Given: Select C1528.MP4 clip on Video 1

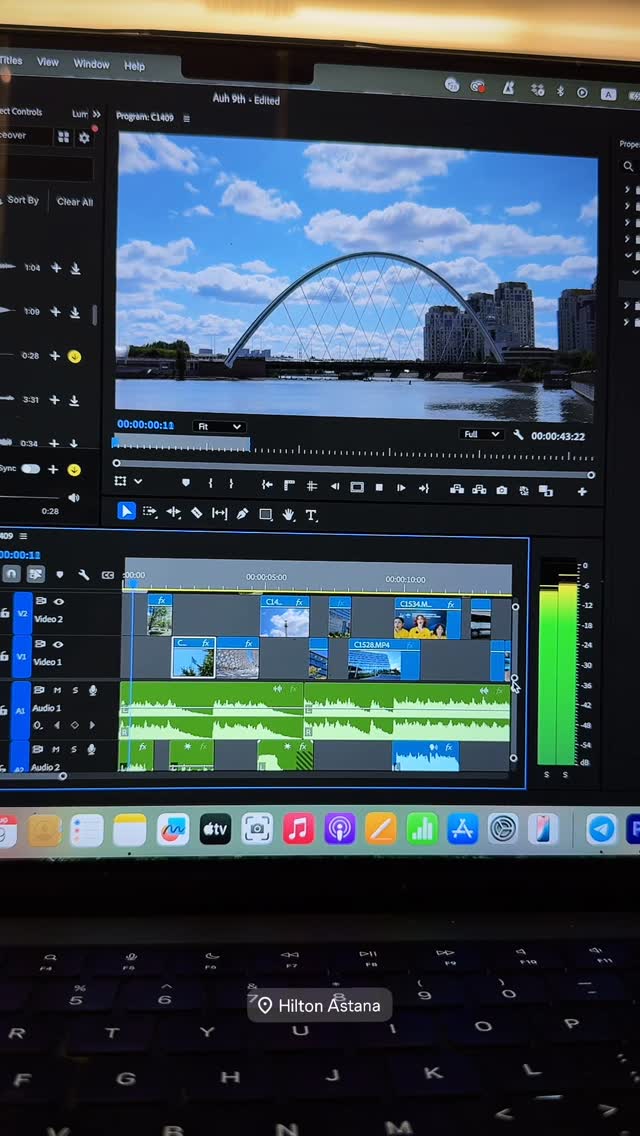Looking at the screenshot, I should (x=383, y=659).
